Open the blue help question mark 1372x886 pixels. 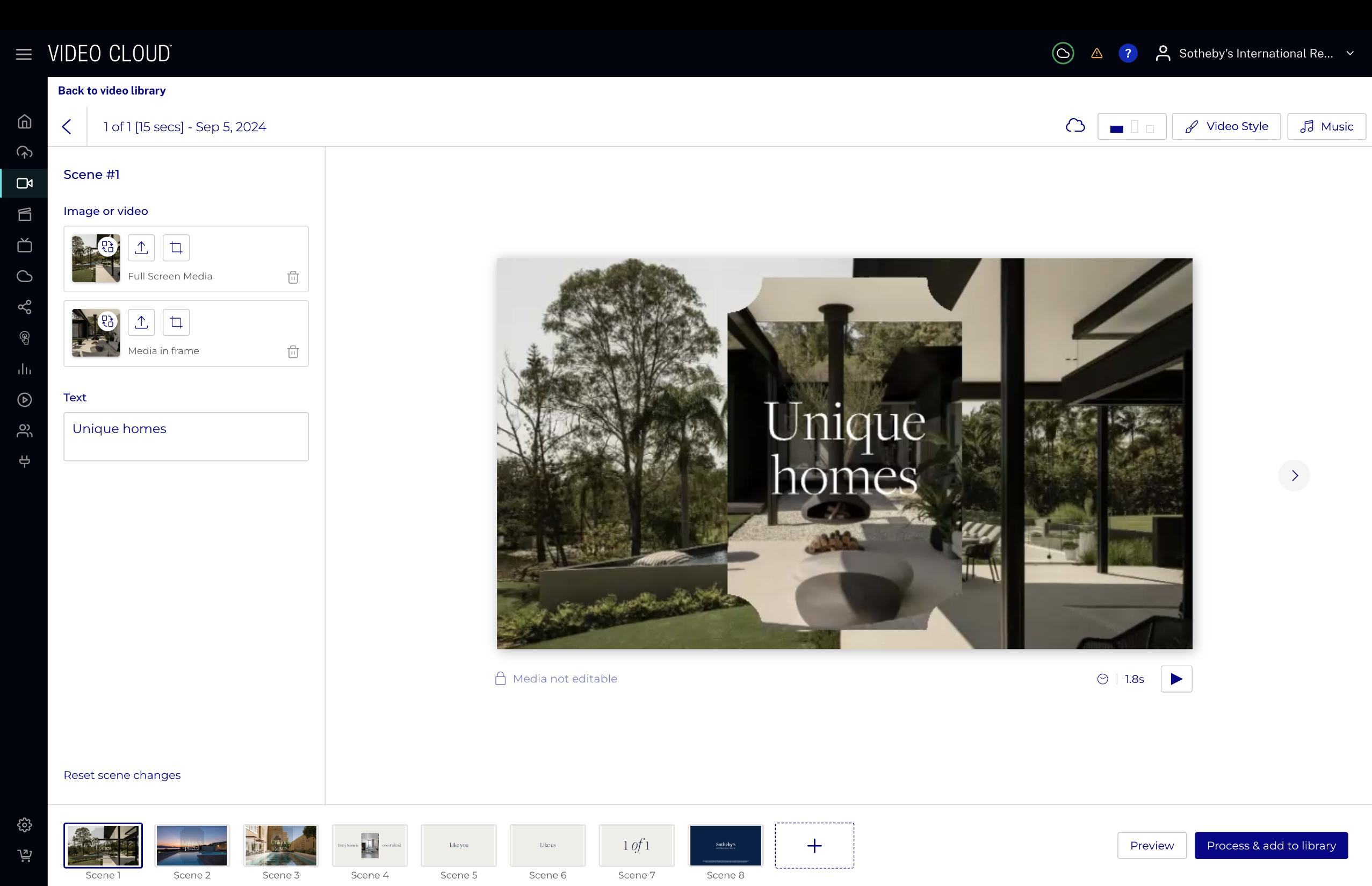(x=1128, y=54)
